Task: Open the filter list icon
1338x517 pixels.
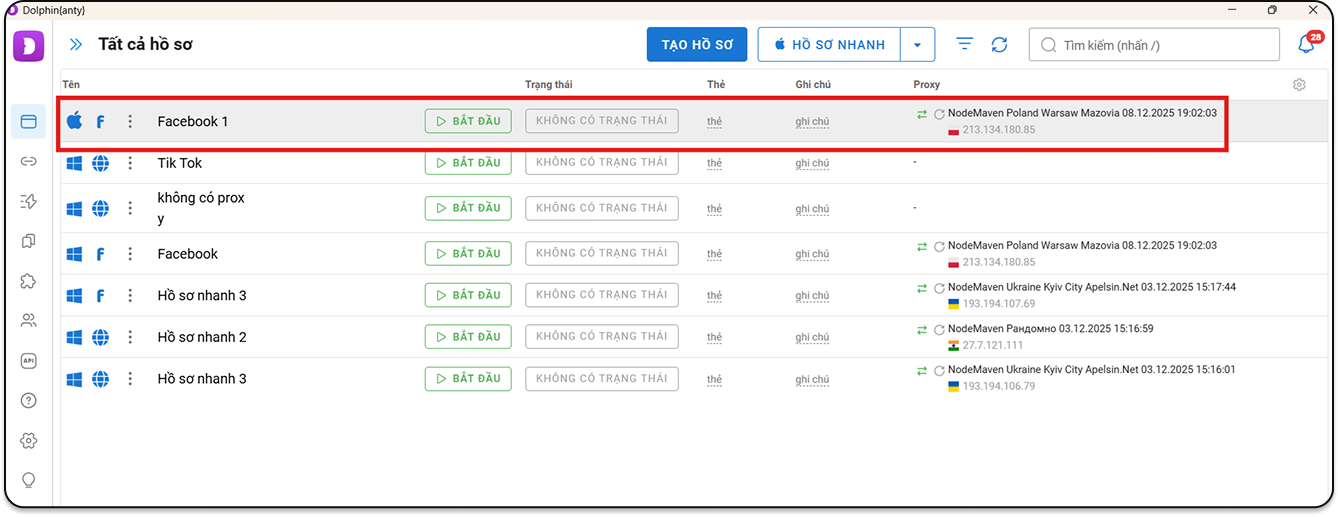Action: [x=964, y=45]
